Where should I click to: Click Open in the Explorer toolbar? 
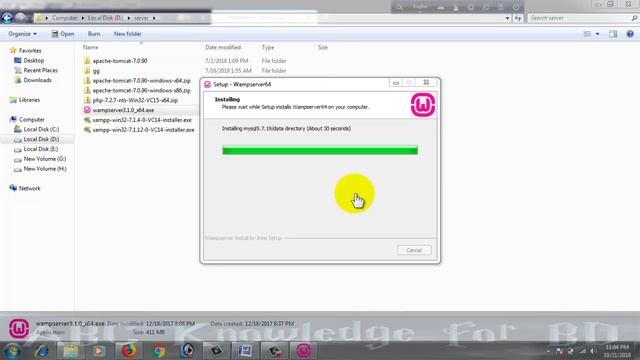63,34
